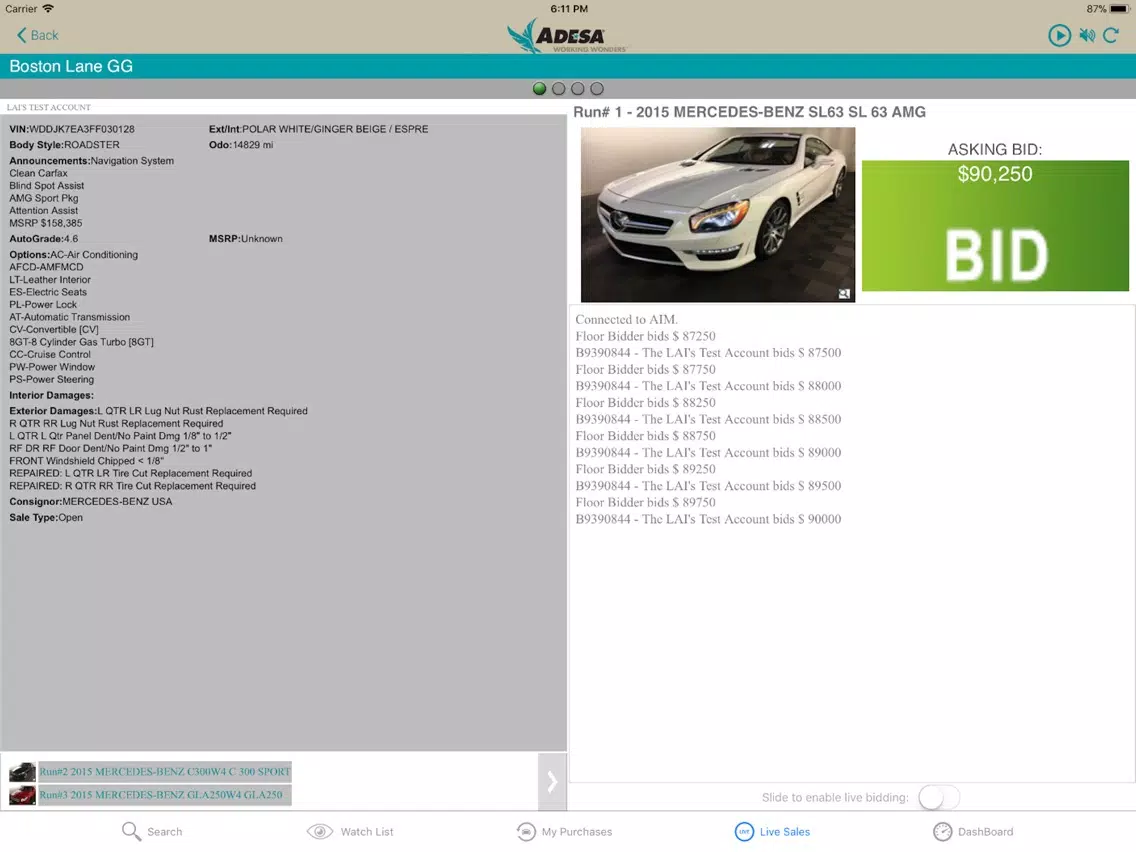Image resolution: width=1136 pixels, height=852 pixels.
Task: Tap the ADESA logo
Action: 567,36
